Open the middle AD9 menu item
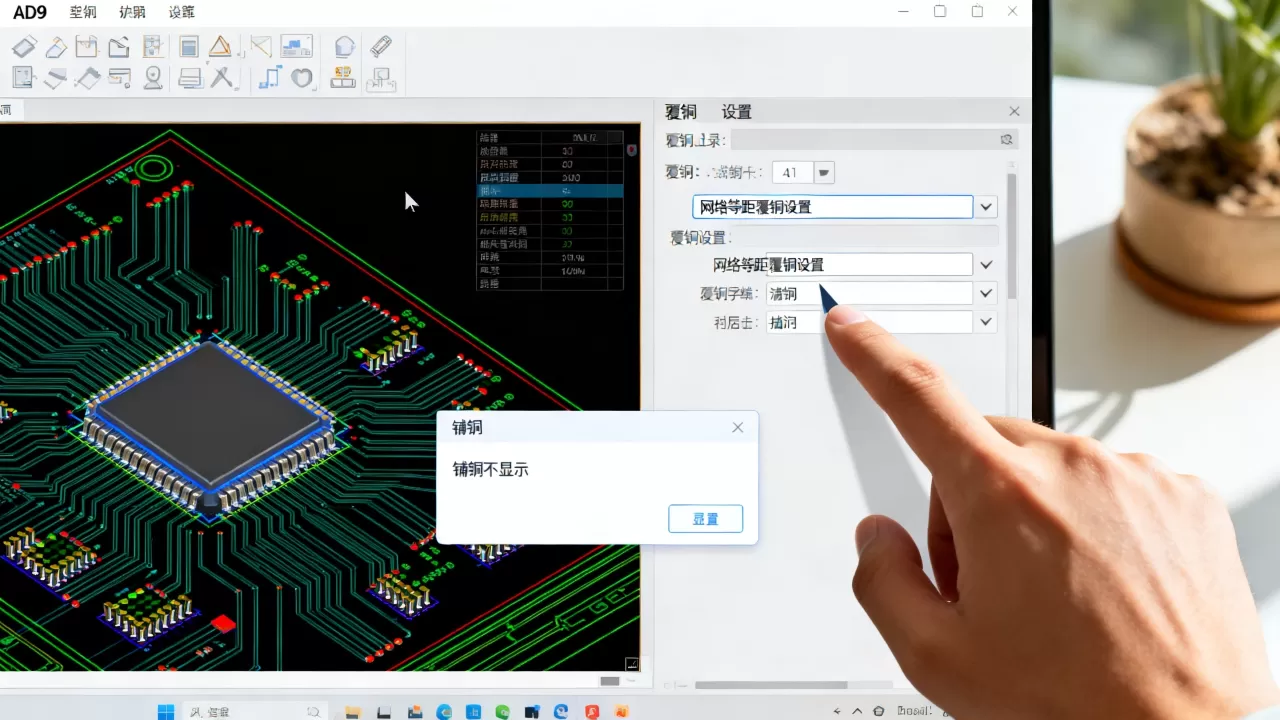The width and height of the screenshot is (1280, 720). (132, 12)
